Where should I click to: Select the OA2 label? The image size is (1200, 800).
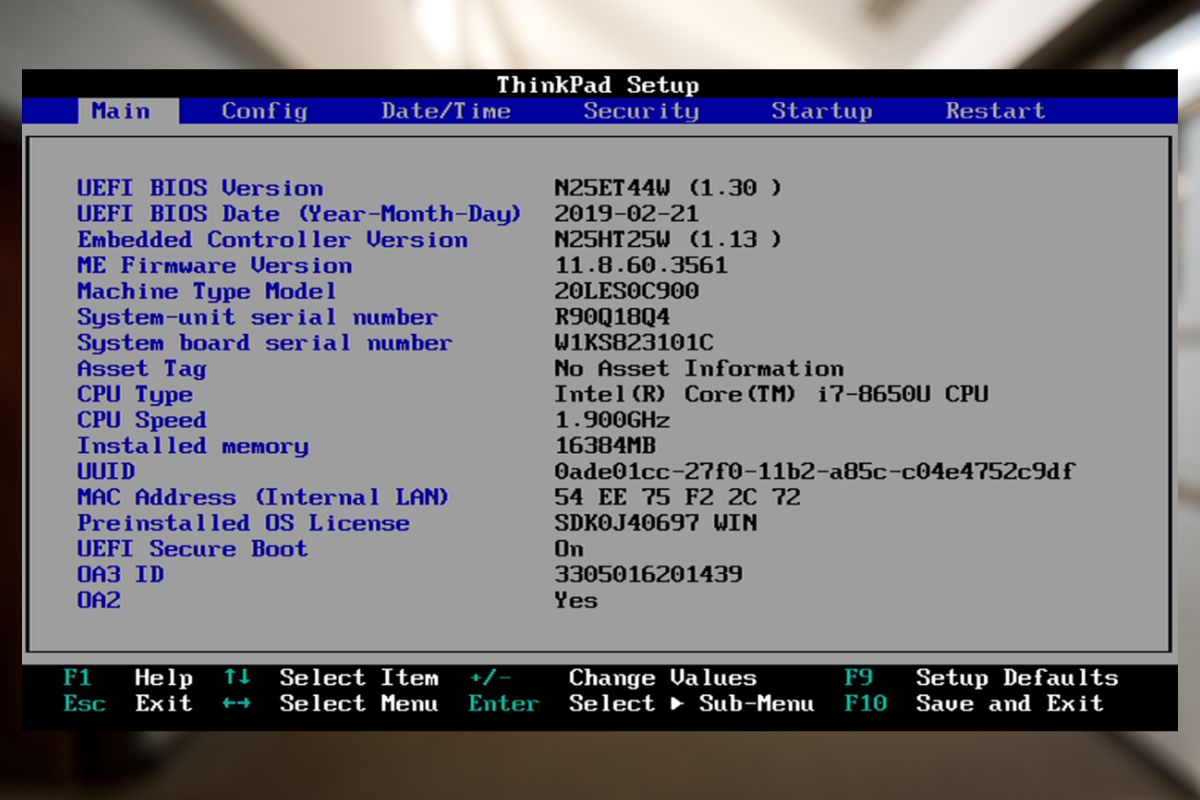tap(99, 602)
